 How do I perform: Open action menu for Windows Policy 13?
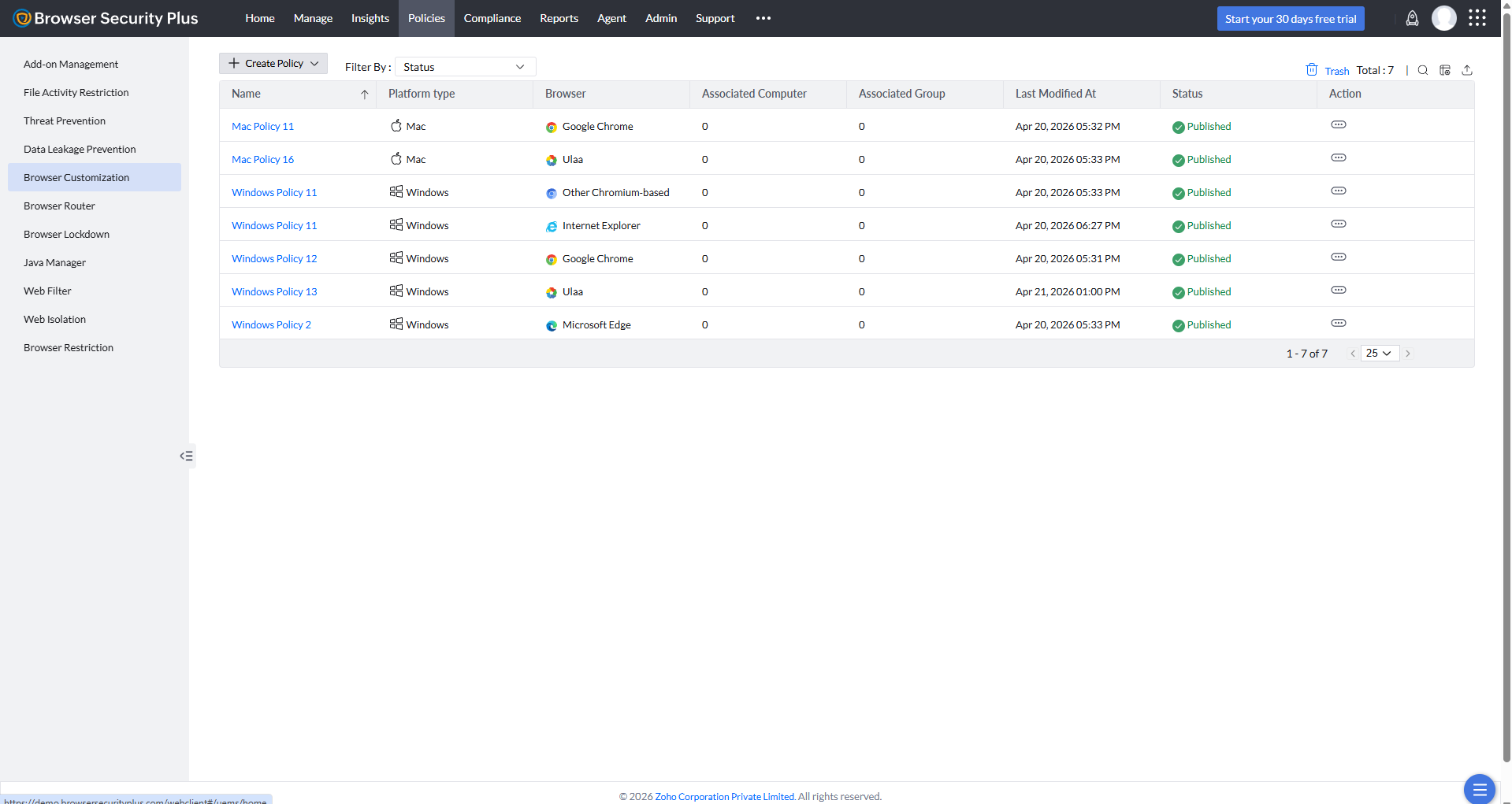[1339, 290]
